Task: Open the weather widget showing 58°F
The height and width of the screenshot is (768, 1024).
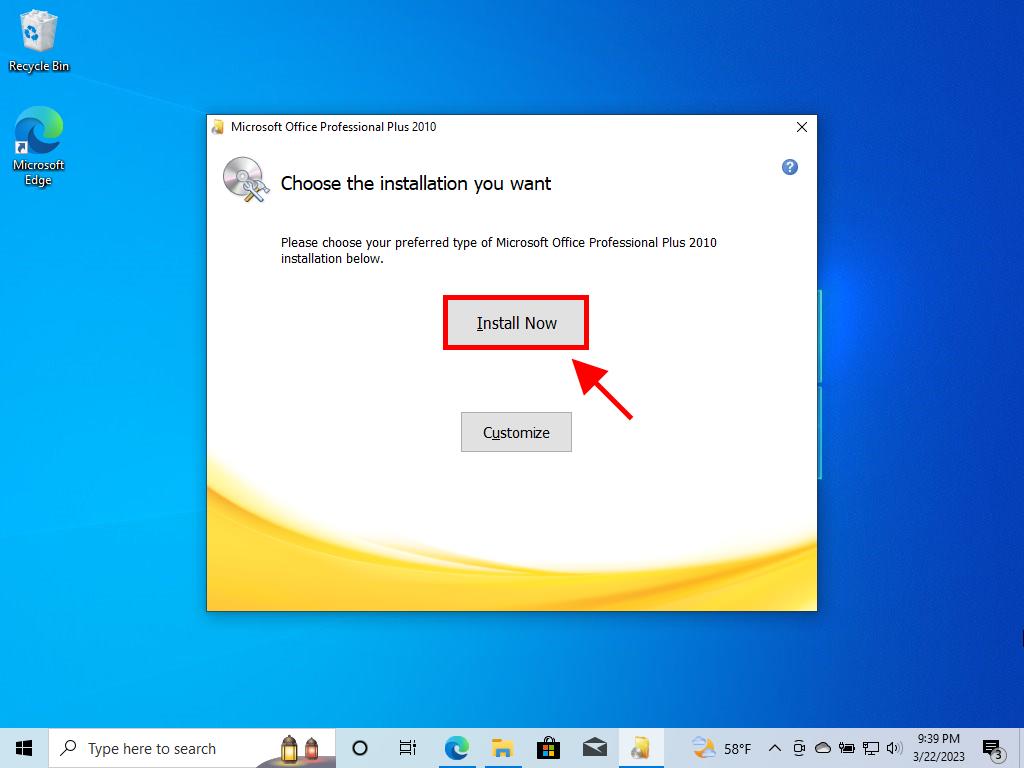Action: pyautogui.click(x=722, y=748)
